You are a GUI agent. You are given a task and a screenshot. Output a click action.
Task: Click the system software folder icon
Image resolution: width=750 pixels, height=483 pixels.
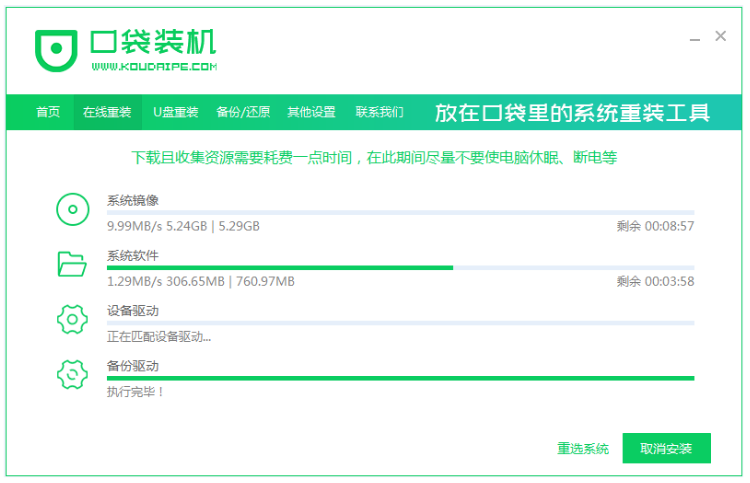(72, 264)
